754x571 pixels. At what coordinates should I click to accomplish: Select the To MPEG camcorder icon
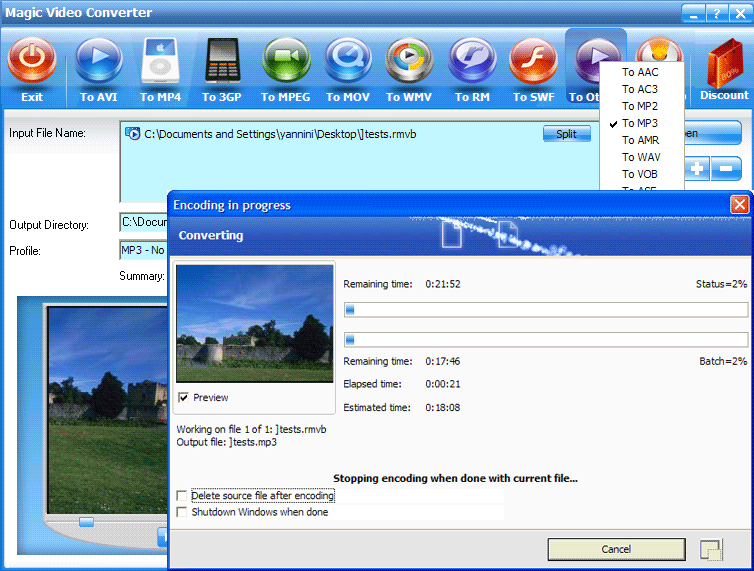pos(286,61)
